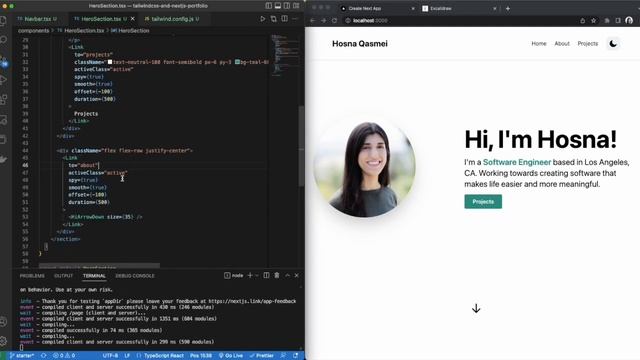Toggle the bottom panel layout icon
Image resolution: width=640 pixels, height=360 pixels.
(x=278, y=6)
